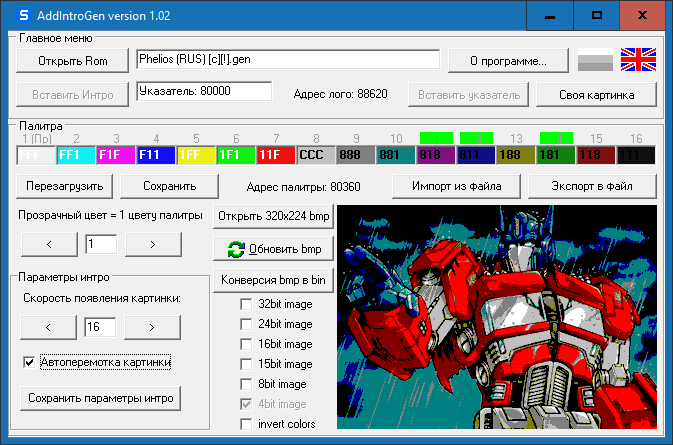Click Открыть Rom button

click(73, 61)
